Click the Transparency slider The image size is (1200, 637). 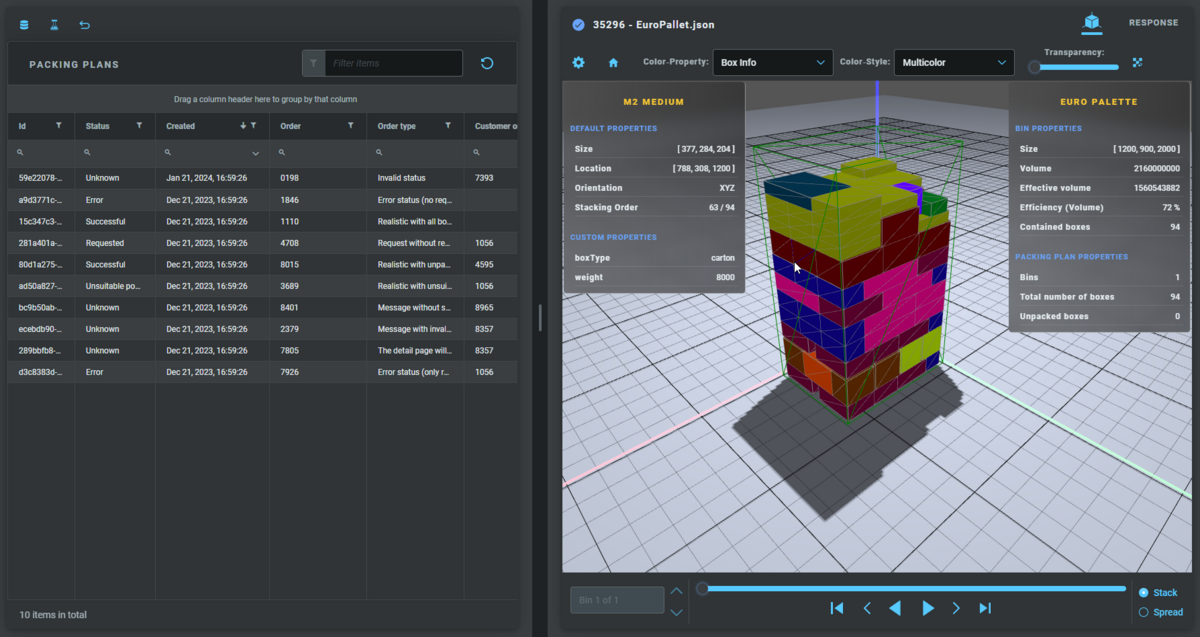pos(1075,67)
